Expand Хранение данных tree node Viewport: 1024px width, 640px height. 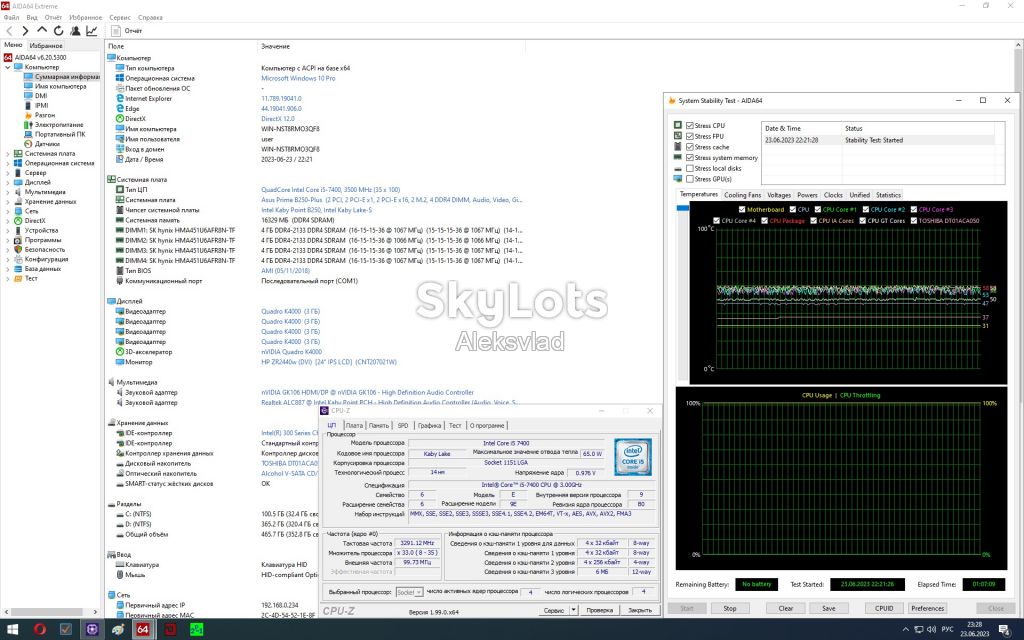point(8,202)
